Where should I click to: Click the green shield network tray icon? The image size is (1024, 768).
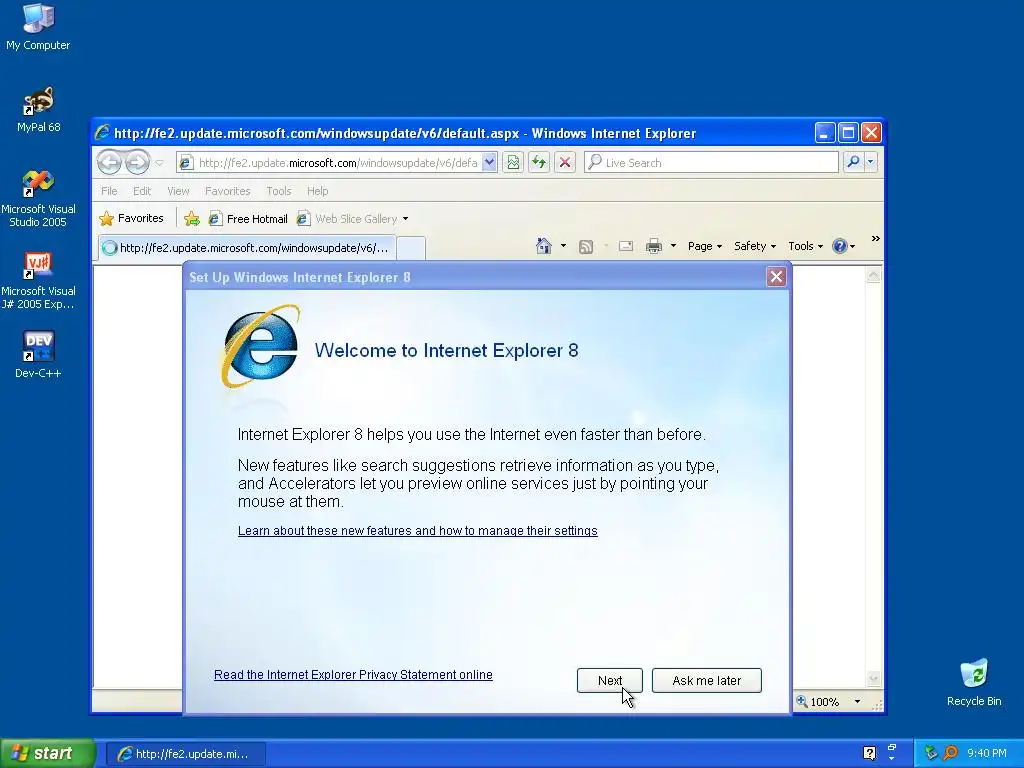931,753
